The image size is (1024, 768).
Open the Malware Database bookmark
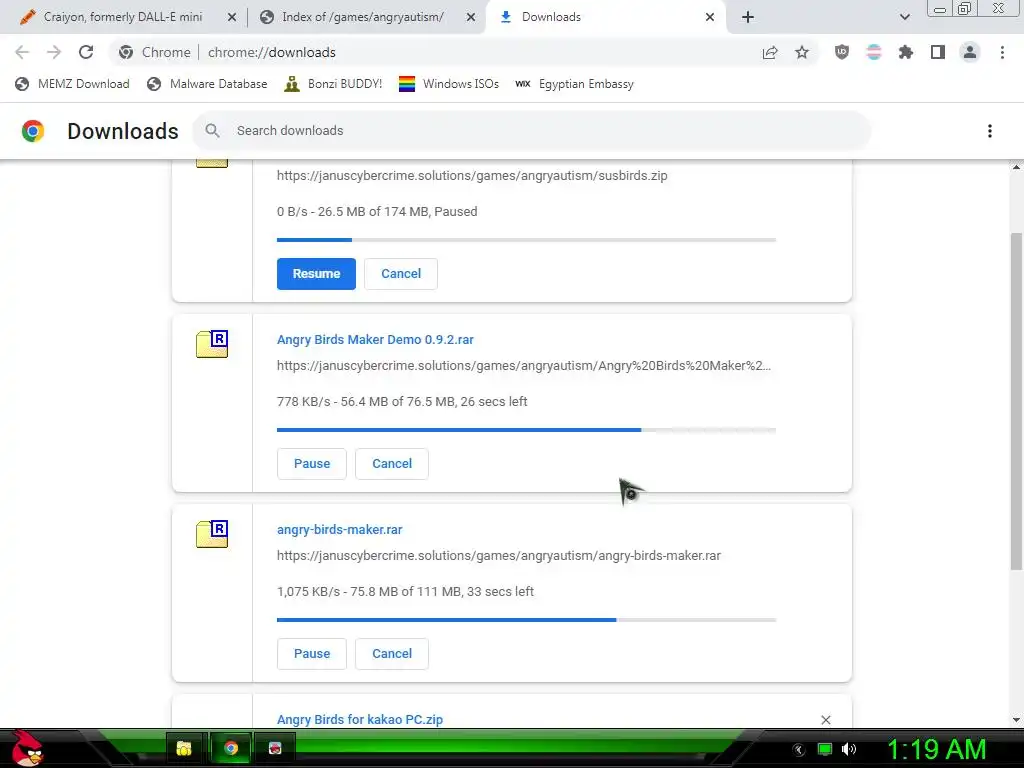pyautogui.click(x=207, y=84)
